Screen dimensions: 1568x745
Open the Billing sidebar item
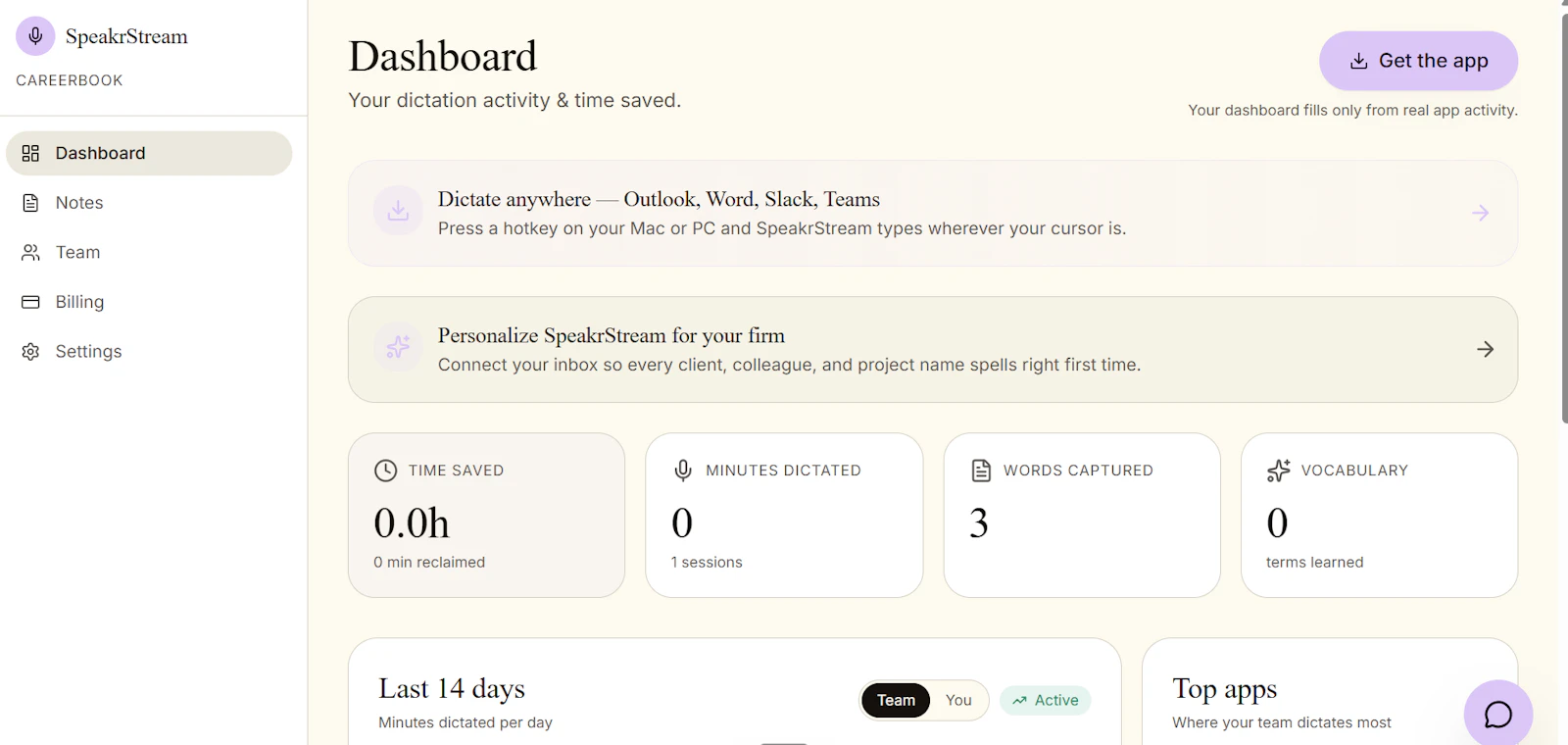point(149,302)
